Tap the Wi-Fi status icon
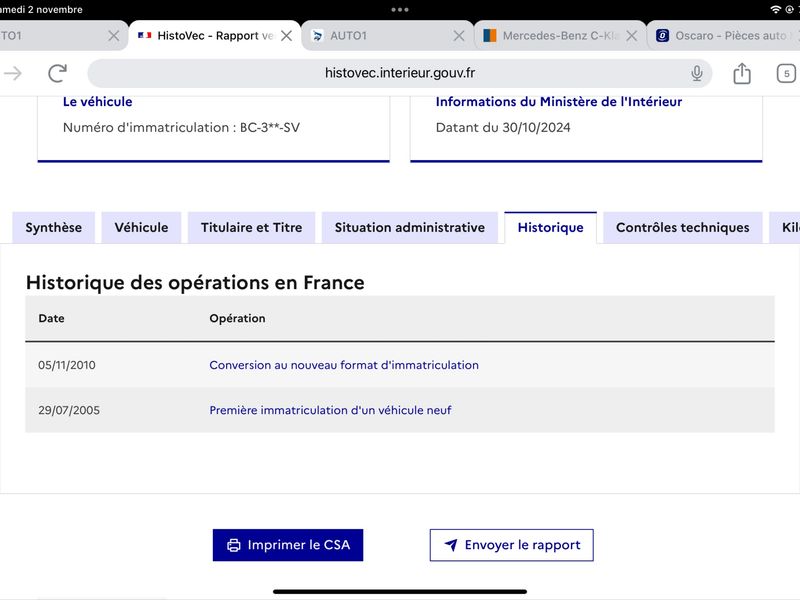The image size is (800, 600). (776, 9)
